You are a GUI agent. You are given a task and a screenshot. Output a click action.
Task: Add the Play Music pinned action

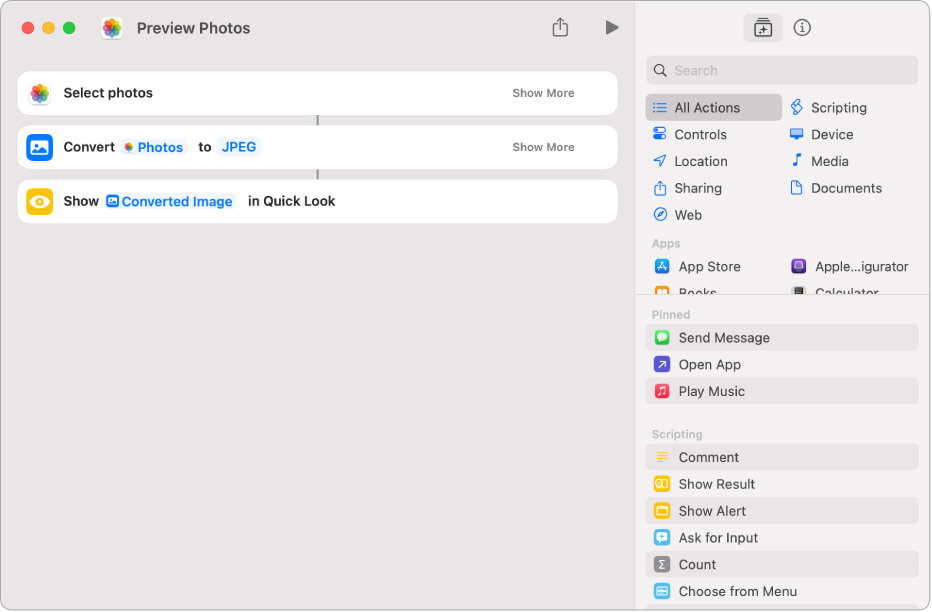(711, 391)
